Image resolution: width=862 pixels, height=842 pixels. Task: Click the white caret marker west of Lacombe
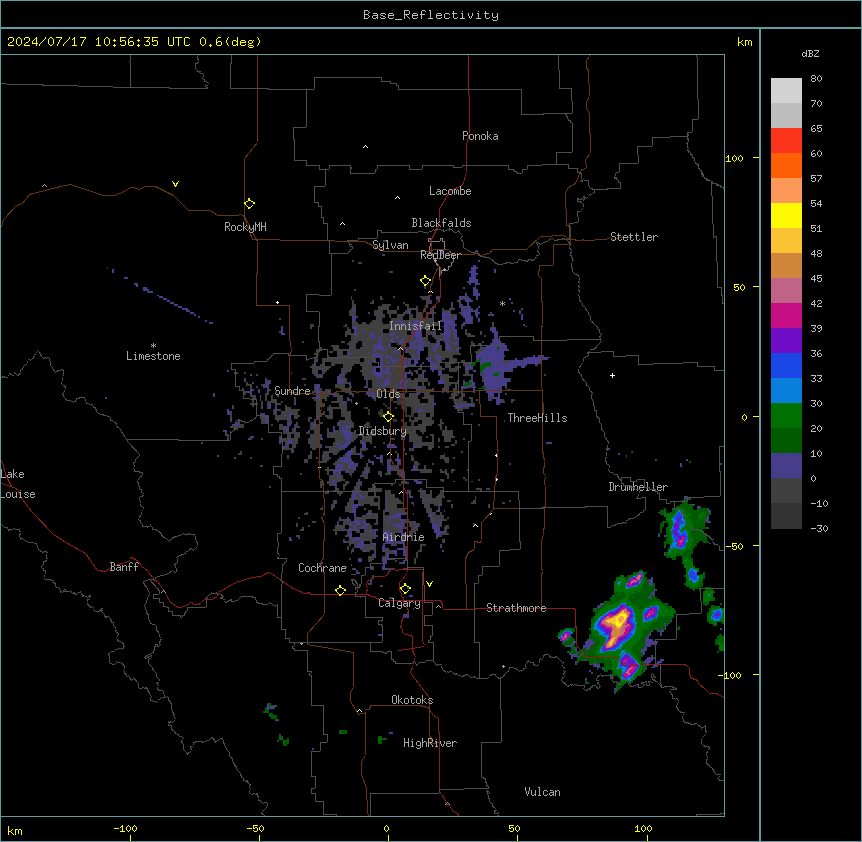[397, 198]
